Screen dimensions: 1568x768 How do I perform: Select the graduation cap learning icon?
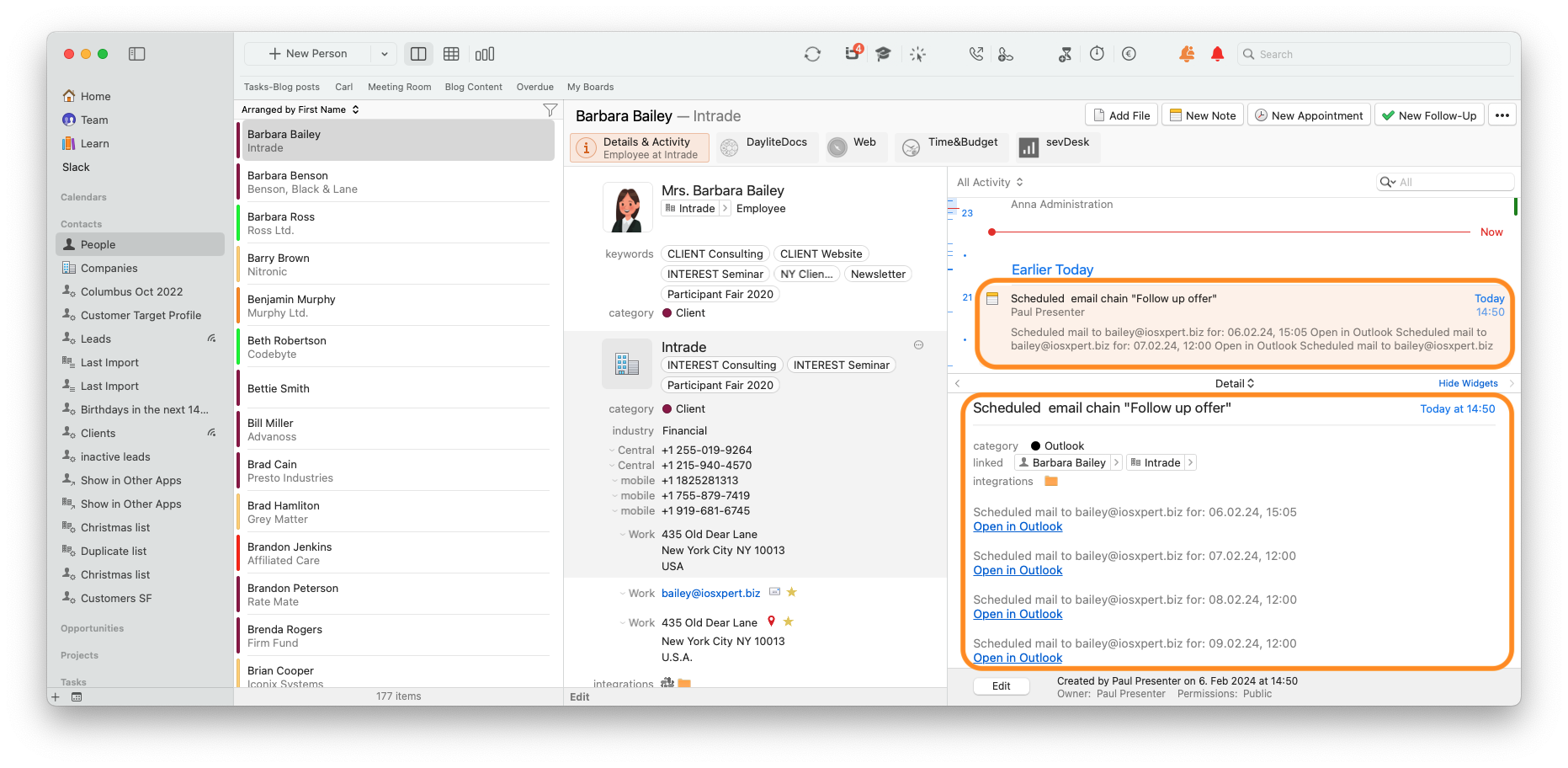click(882, 53)
